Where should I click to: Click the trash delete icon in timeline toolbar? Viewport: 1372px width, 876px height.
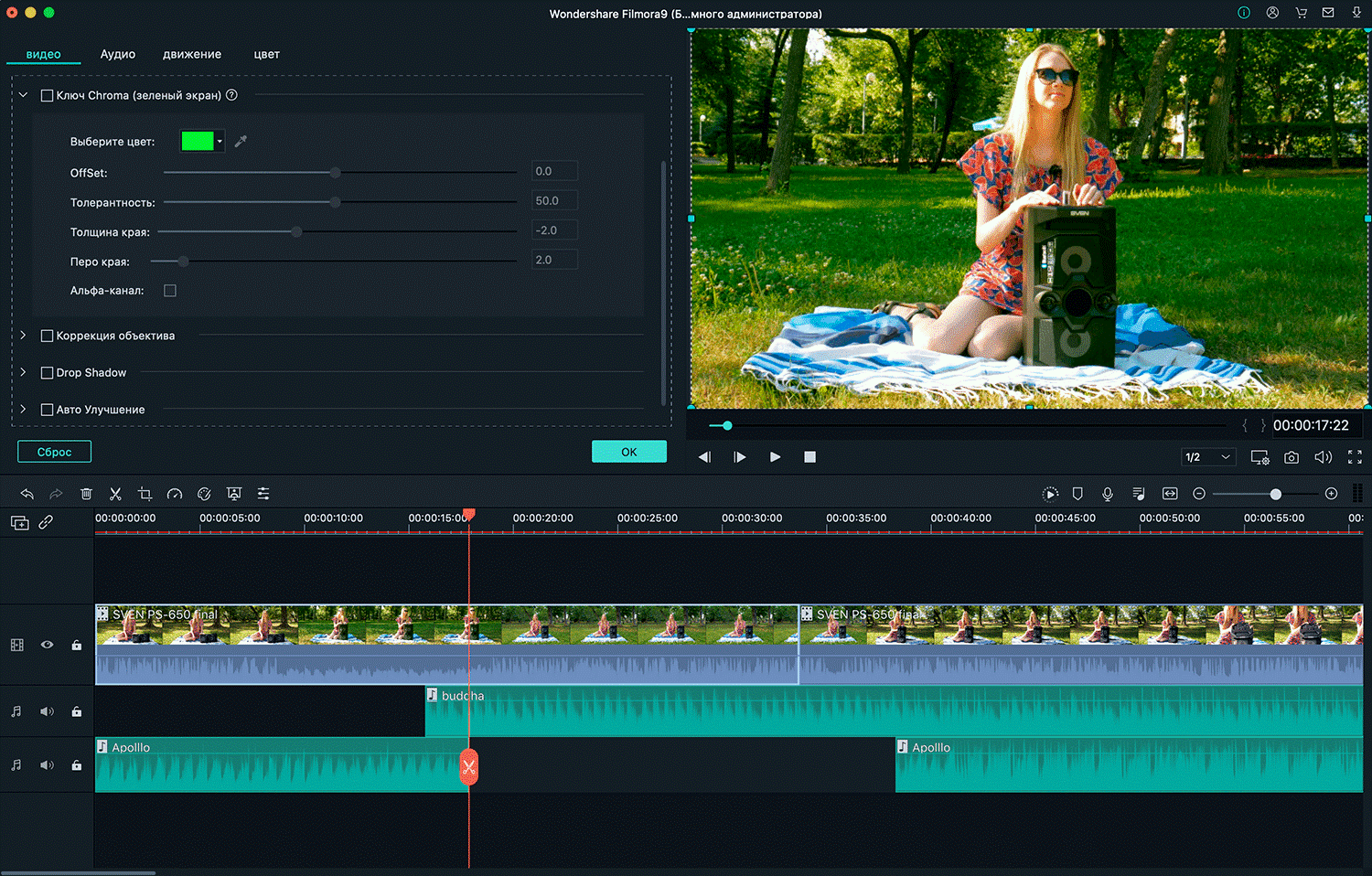pyautogui.click(x=86, y=494)
